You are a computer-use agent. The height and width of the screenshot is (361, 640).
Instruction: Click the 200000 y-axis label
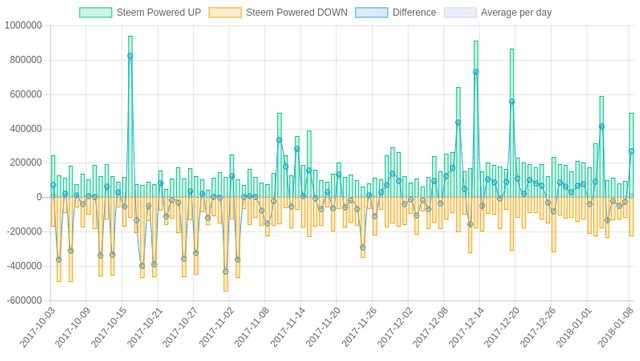point(26,163)
